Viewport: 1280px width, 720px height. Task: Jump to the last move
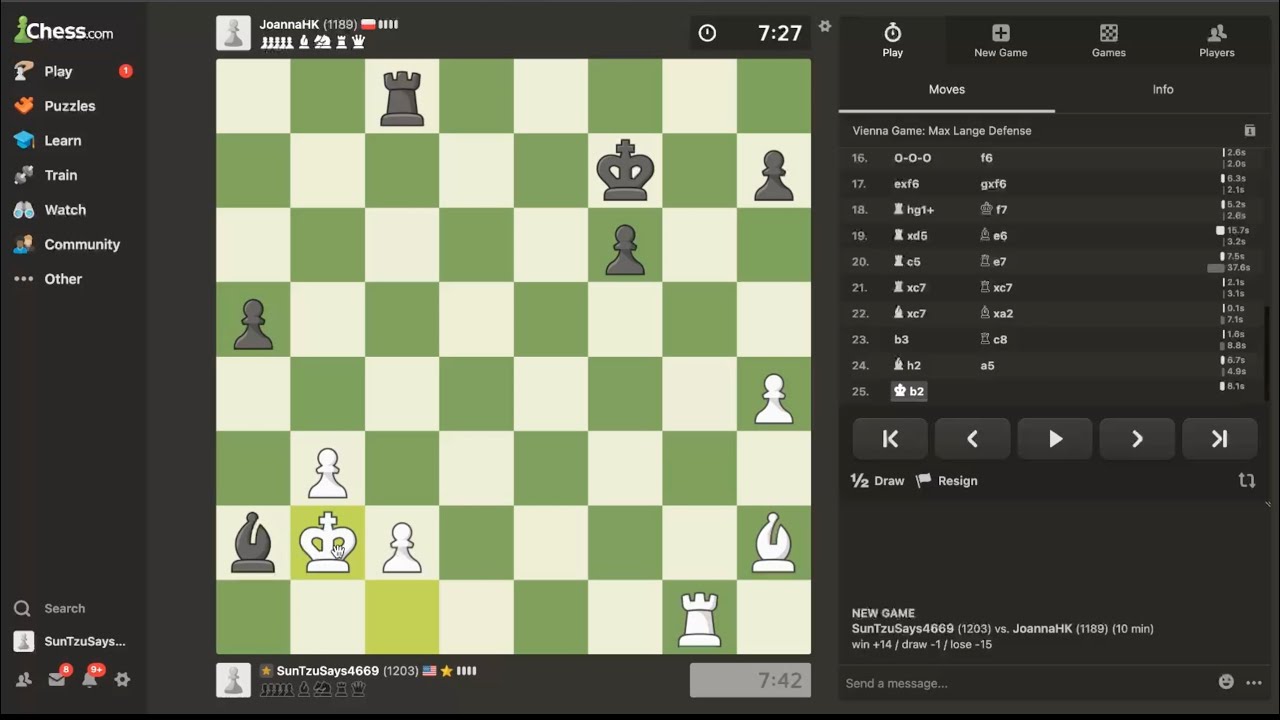tap(1219, 439)
